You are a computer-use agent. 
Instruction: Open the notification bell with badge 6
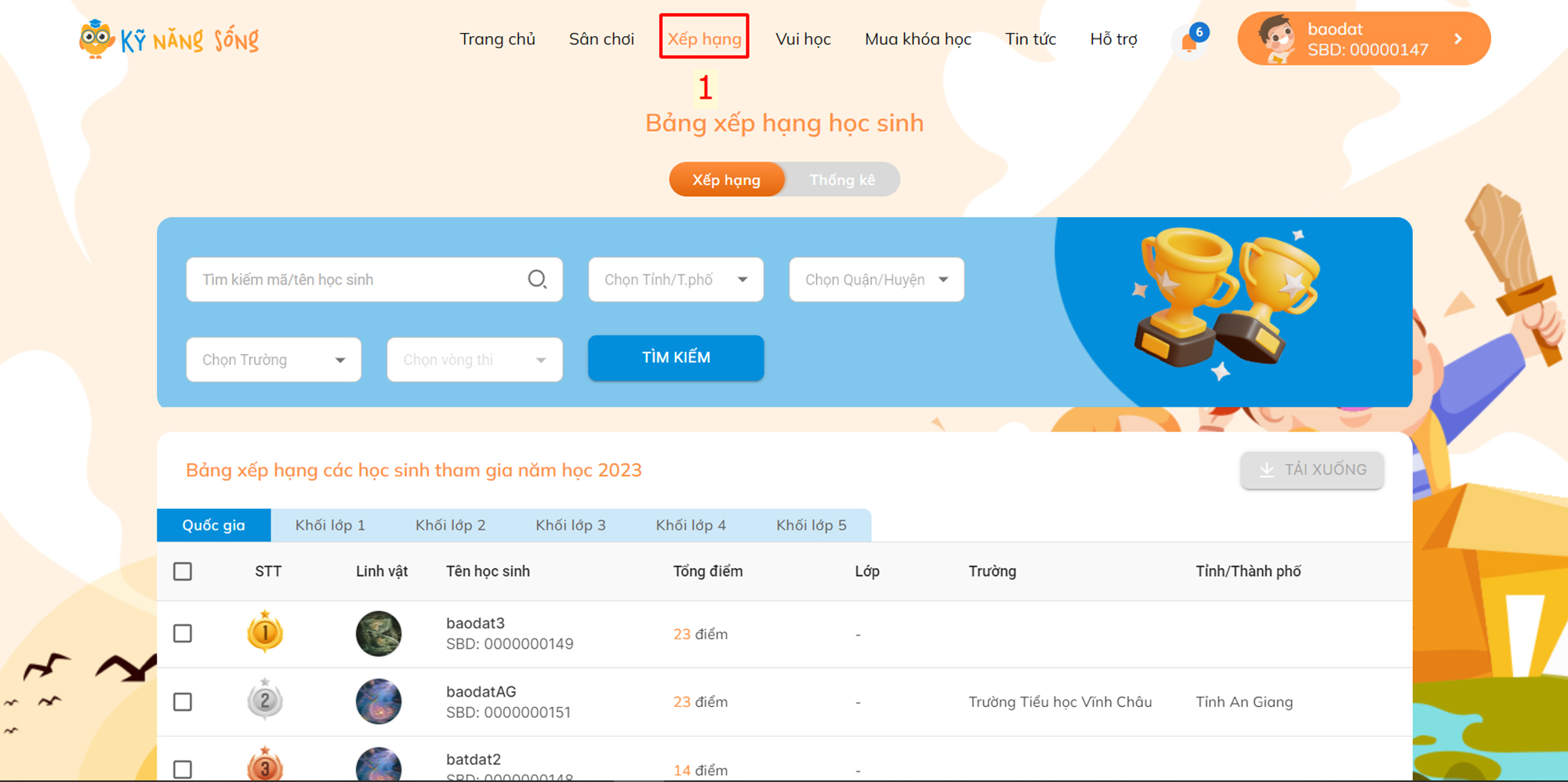pyautogui.click(x=1189, y=41)
